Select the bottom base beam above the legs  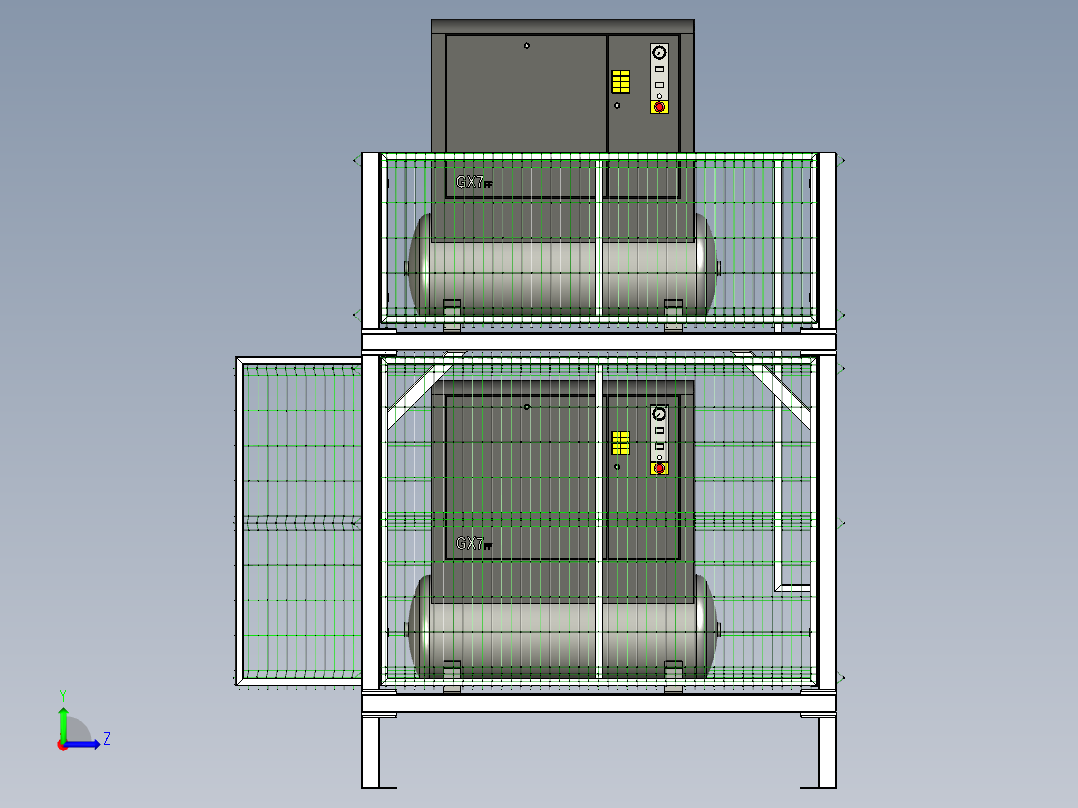[x=599, y=703]
